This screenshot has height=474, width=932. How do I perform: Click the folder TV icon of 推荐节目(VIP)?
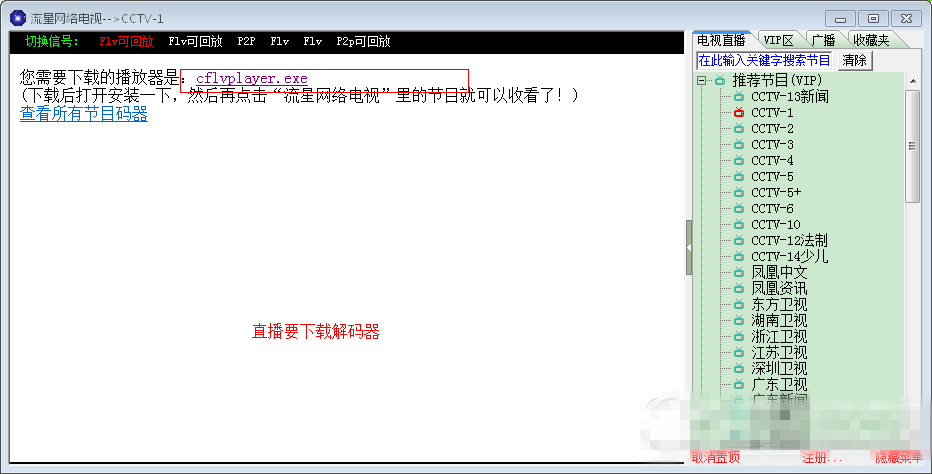(720, 80)
